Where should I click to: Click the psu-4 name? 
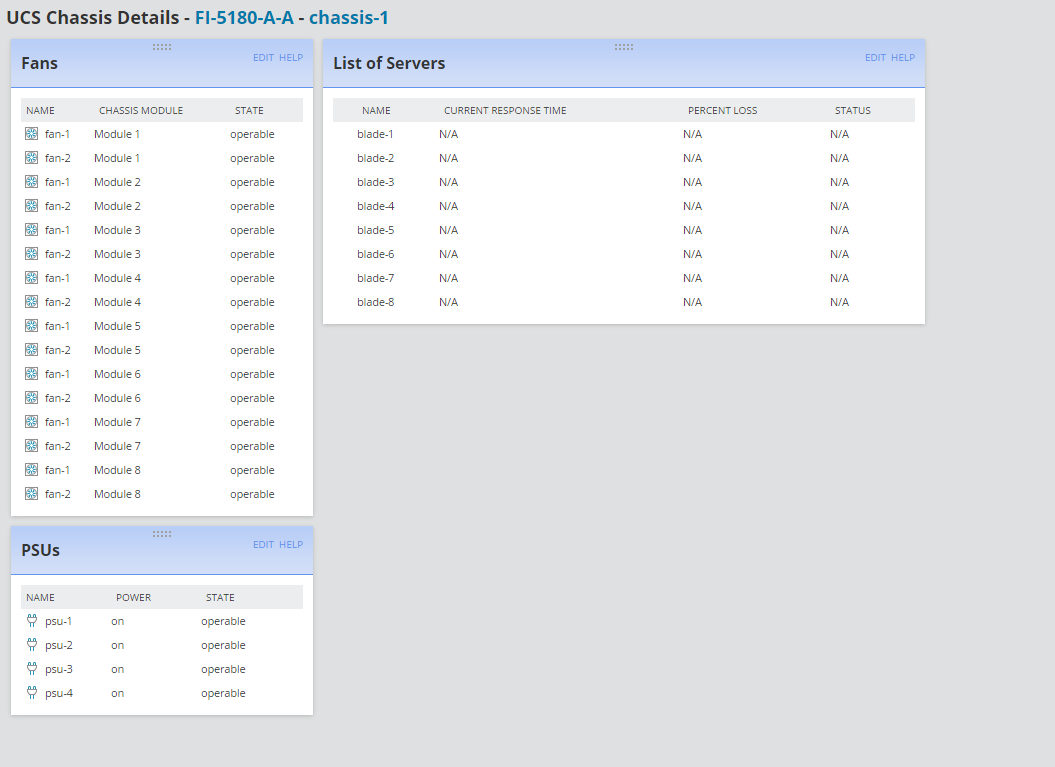[59, 693]
